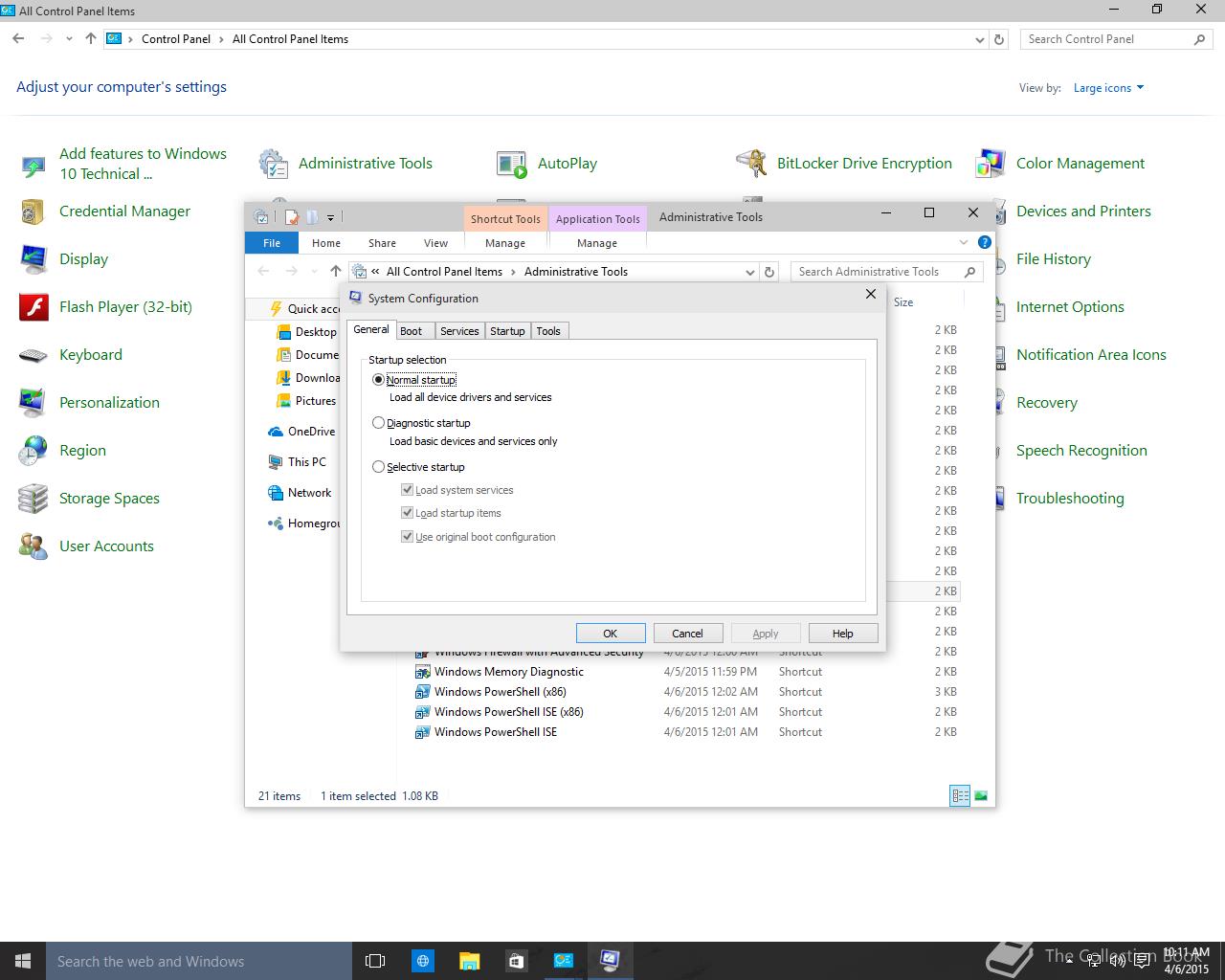This screenshot has width=1225, height=980.
Task: Refresh the Administrative Tools address bar
Action: tap(768, 272)
